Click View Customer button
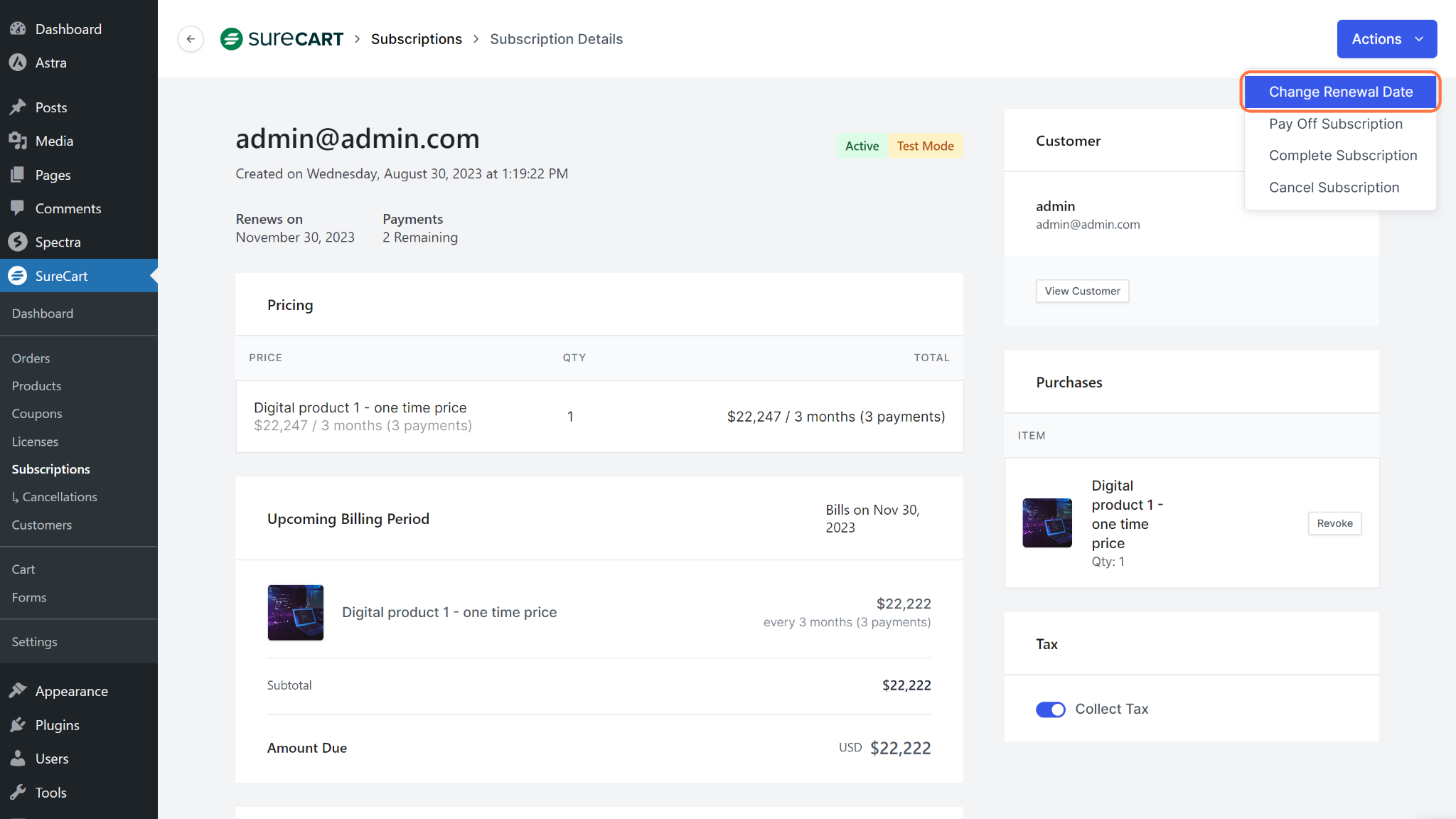This screenshot has width=1456, height=819. pos(1082,291)
